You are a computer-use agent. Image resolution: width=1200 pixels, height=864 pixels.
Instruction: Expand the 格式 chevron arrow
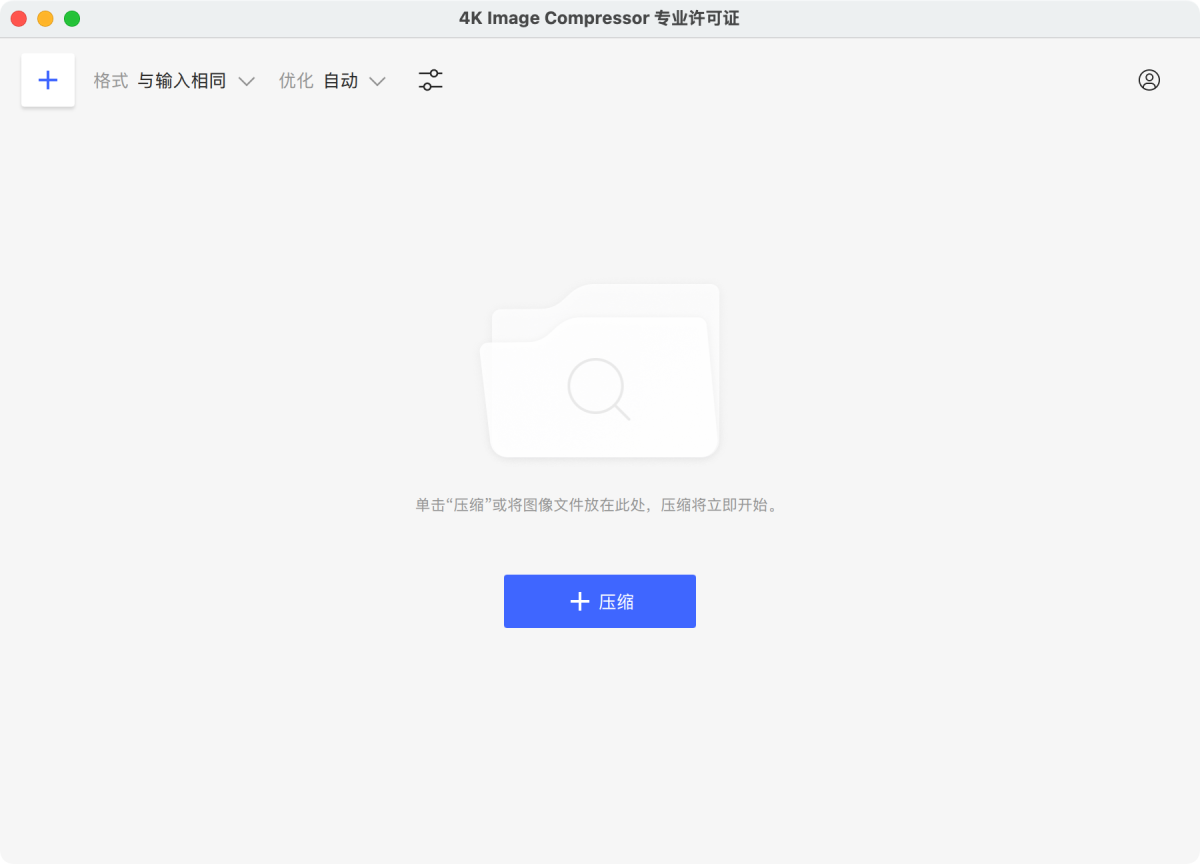(246, 82)
